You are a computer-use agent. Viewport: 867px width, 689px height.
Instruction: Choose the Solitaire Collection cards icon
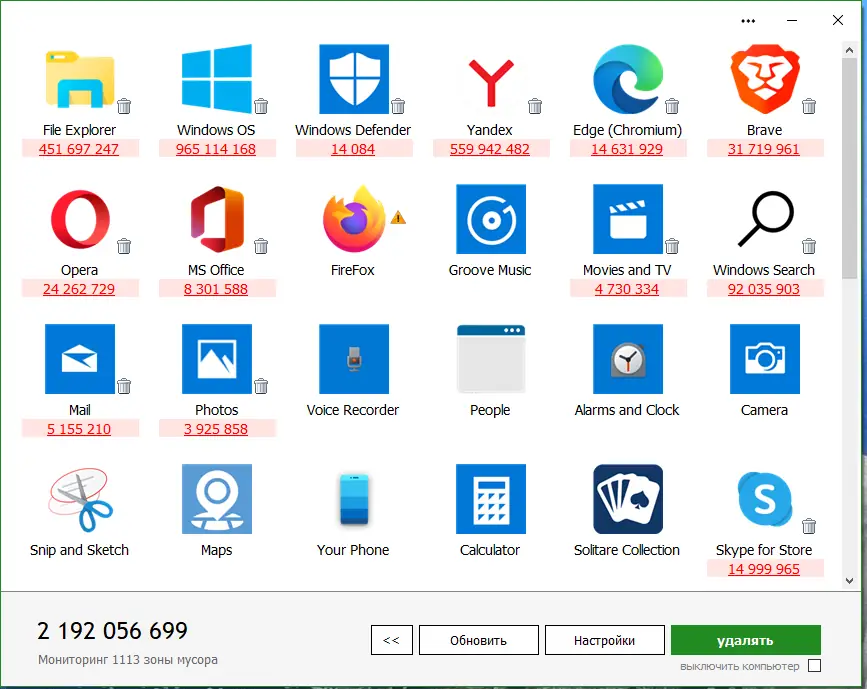pos(628,499)
